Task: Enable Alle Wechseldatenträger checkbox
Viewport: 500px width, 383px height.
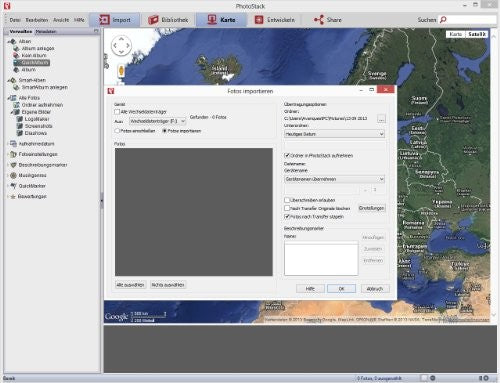Action: tap(117, 112)
